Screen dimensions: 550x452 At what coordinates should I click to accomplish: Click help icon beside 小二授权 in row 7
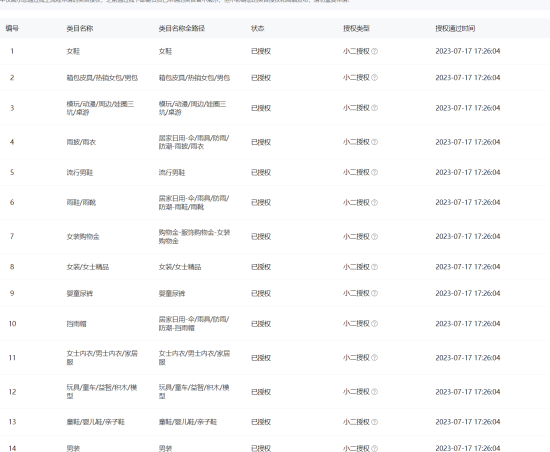point(374,237)
